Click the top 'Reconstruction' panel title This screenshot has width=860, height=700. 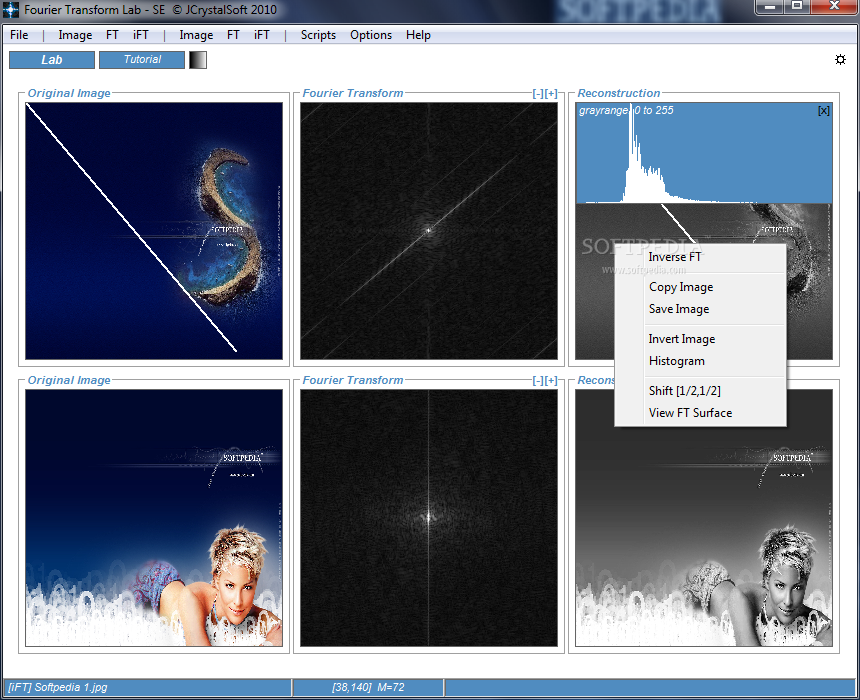(619, 93)
